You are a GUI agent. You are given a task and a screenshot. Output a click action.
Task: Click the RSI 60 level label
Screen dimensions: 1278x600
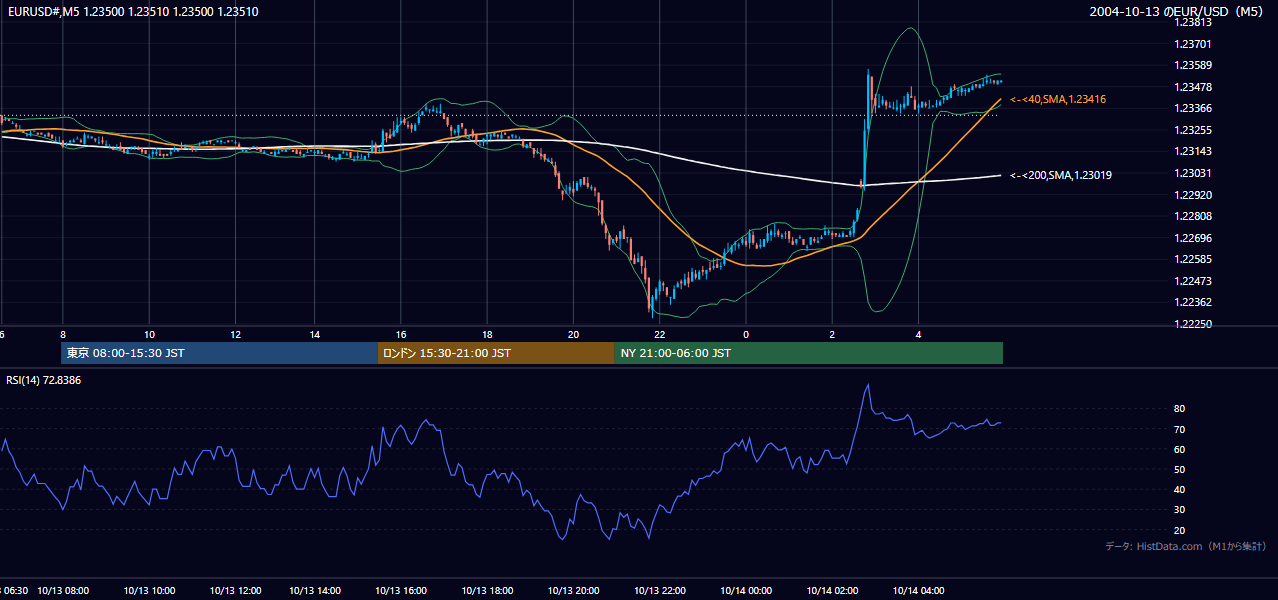point(1179,449)
